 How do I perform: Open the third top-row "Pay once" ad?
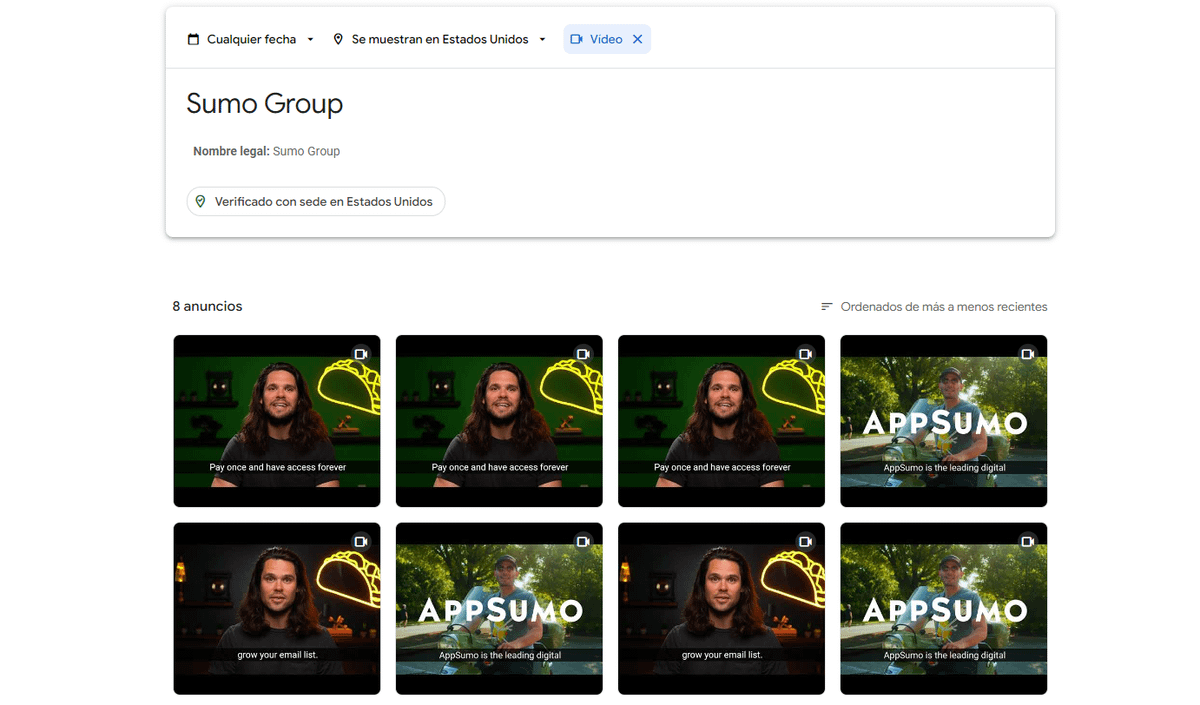721,421
